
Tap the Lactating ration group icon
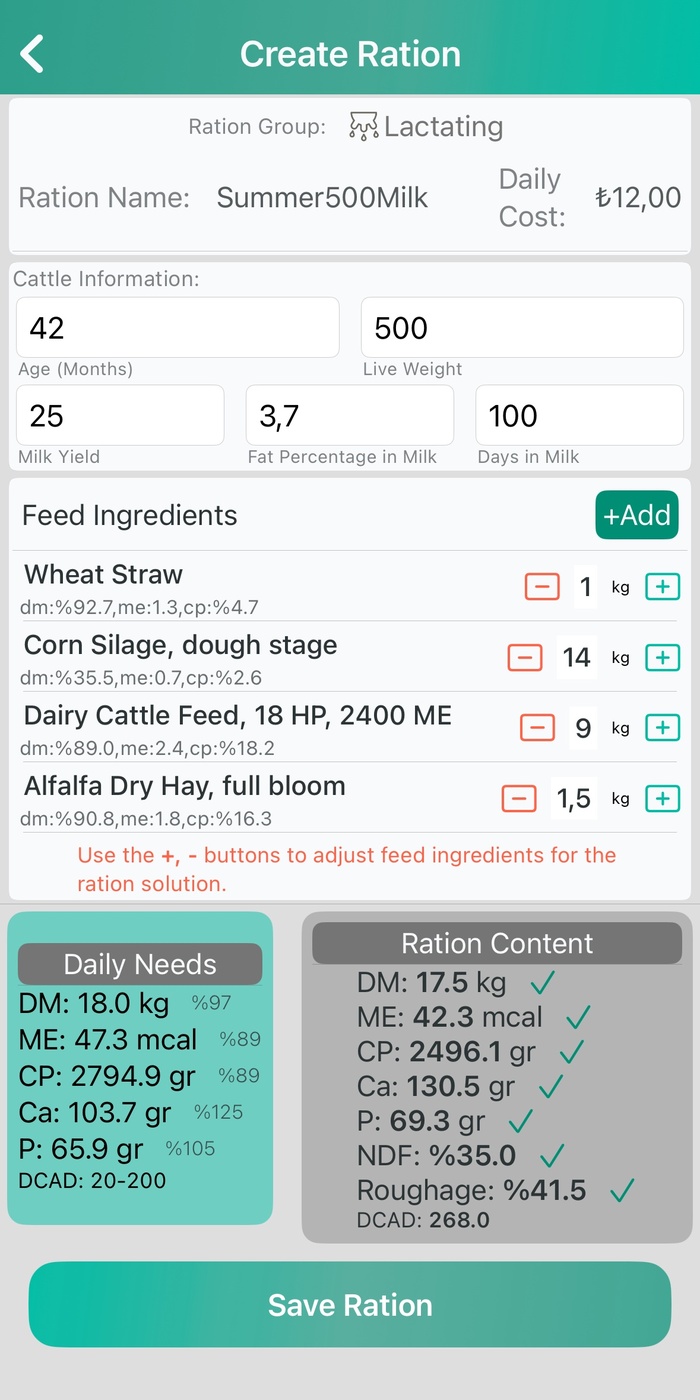[363, 127]
